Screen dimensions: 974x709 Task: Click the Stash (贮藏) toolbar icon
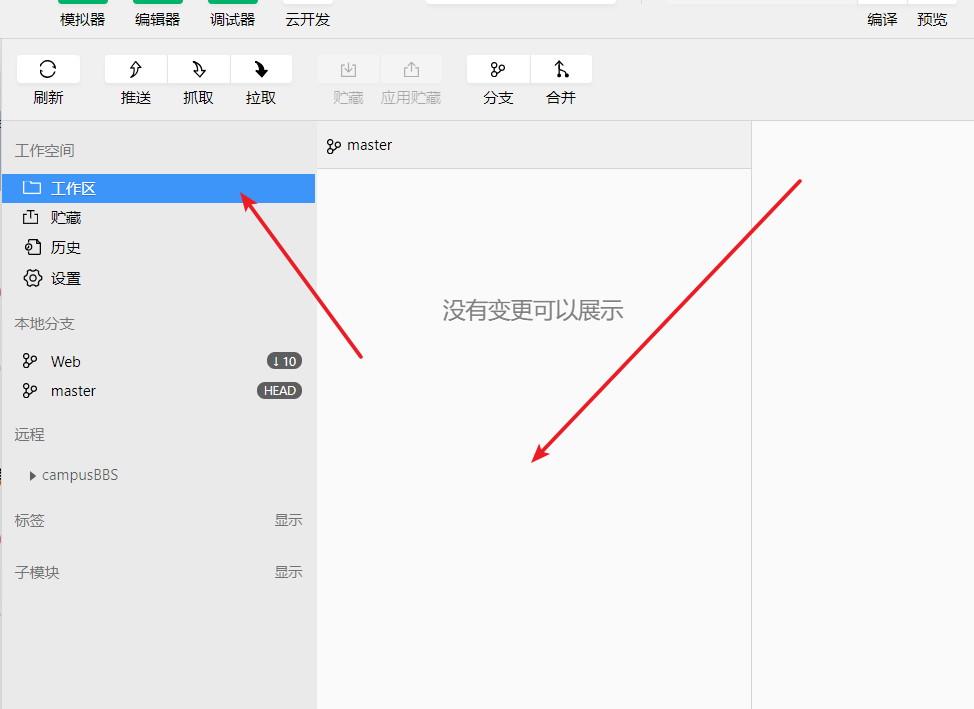348,69
